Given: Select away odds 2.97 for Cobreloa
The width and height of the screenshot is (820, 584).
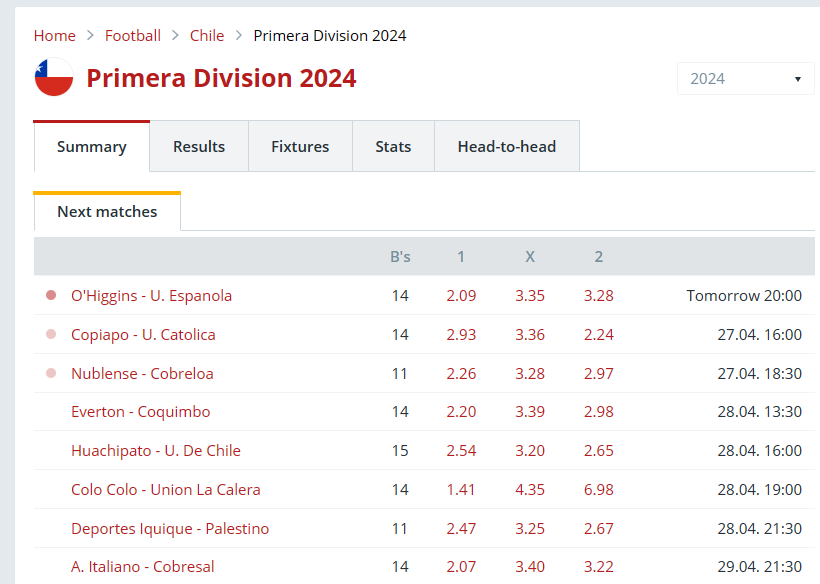Looking at the screenshot, I should (599, 373).
